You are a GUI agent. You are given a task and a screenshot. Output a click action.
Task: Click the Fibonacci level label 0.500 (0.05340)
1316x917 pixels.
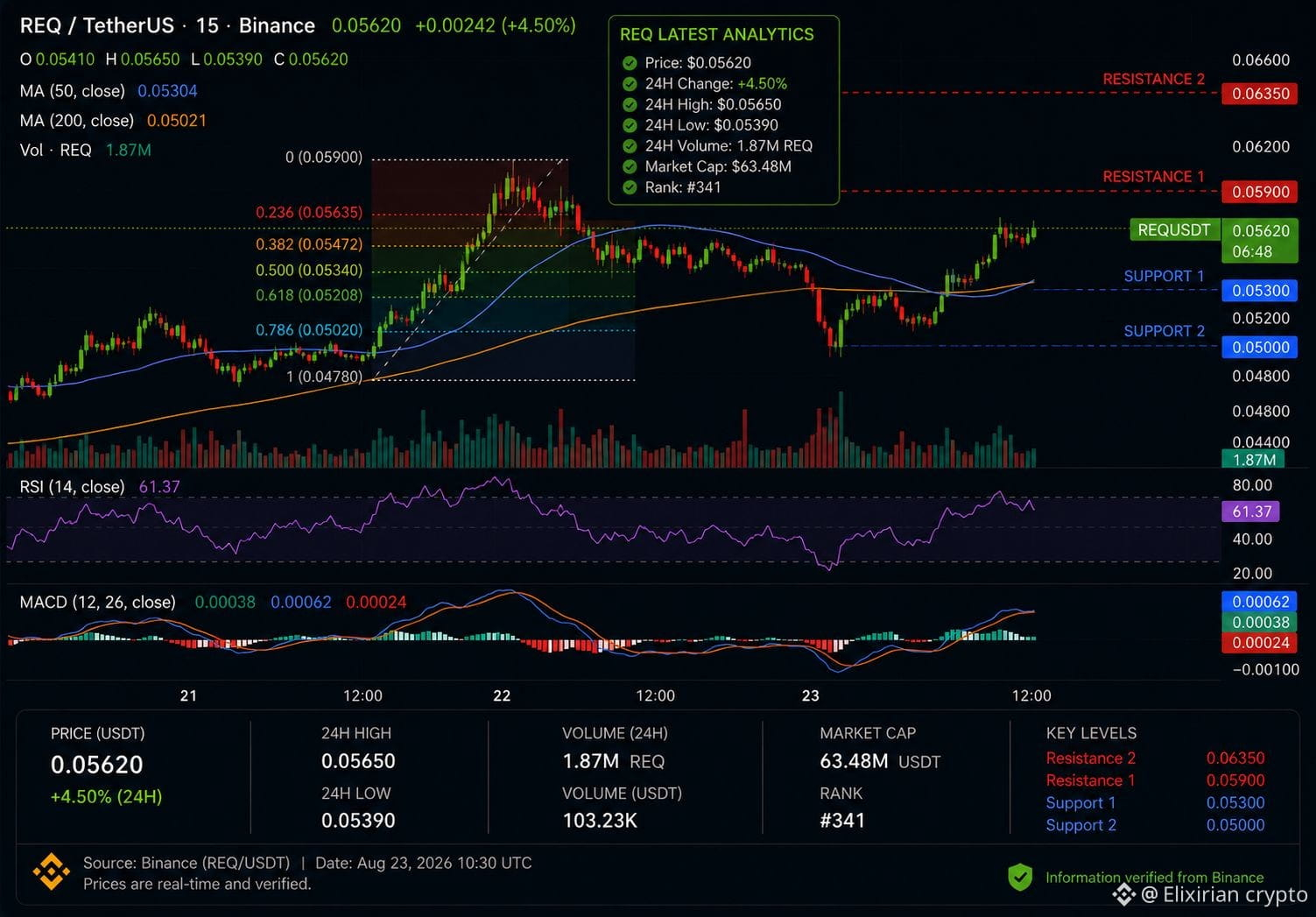click(x=308, y=271)
